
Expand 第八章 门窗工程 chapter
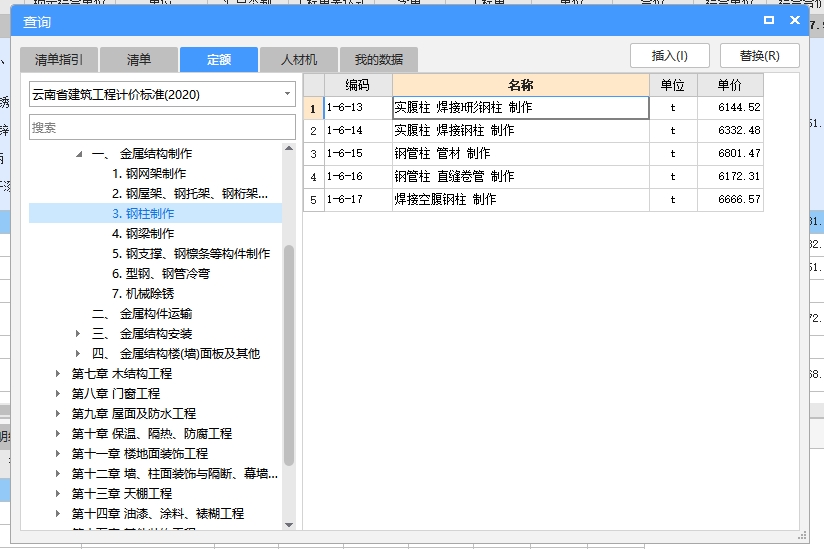tap(58, 393)
